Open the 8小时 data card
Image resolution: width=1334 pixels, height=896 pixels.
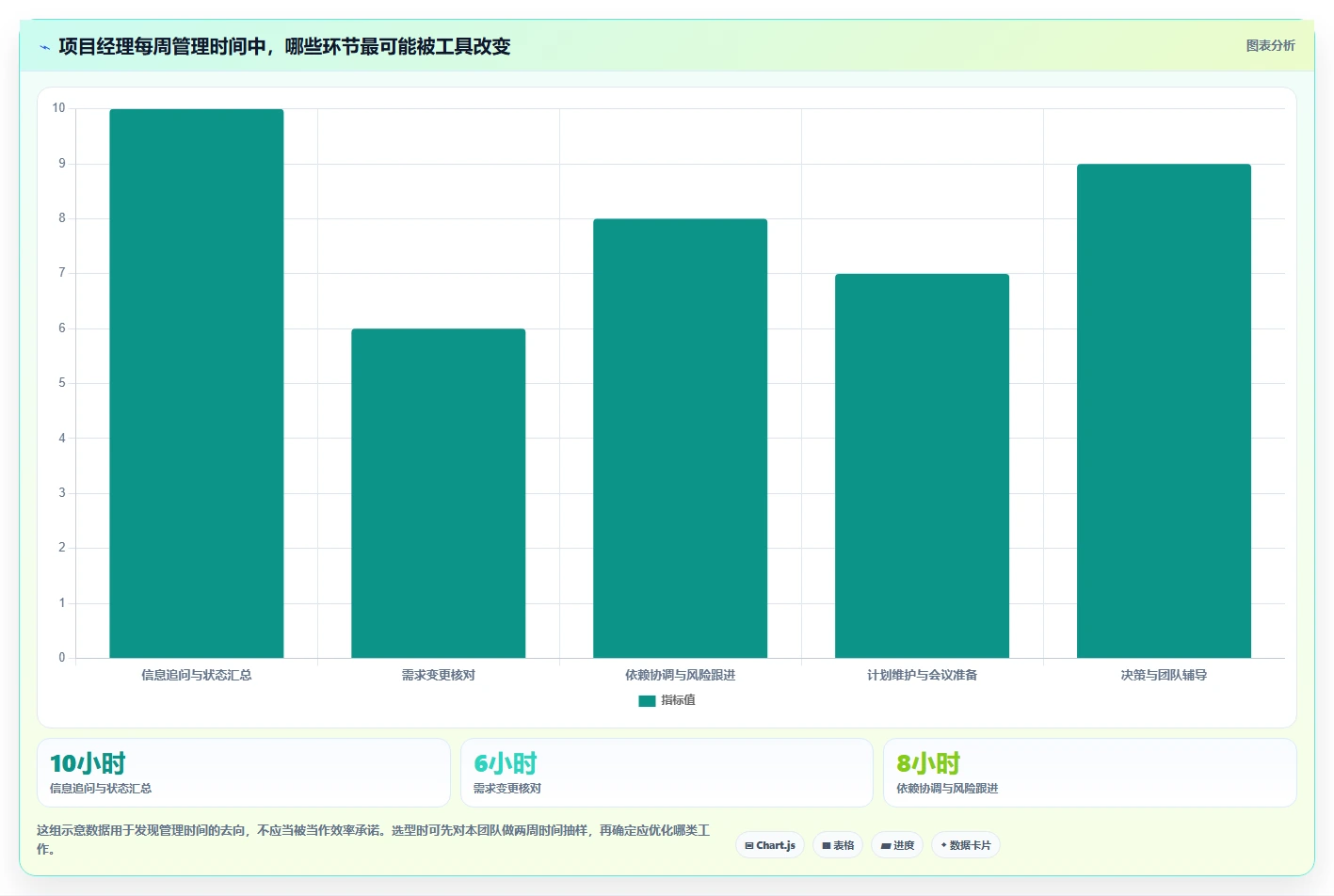pyautogui.click(x=1089, y=773)
